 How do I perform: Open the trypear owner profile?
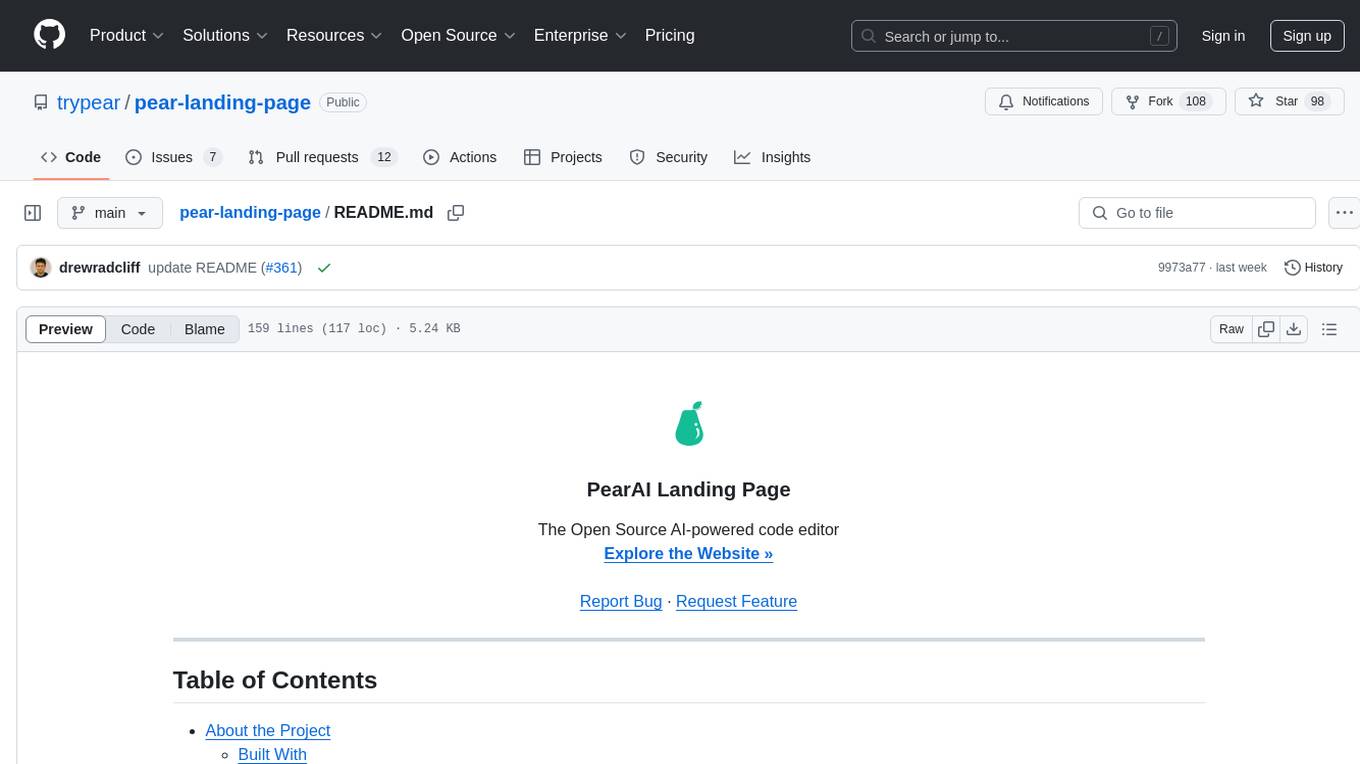click(x=88, y=102)
